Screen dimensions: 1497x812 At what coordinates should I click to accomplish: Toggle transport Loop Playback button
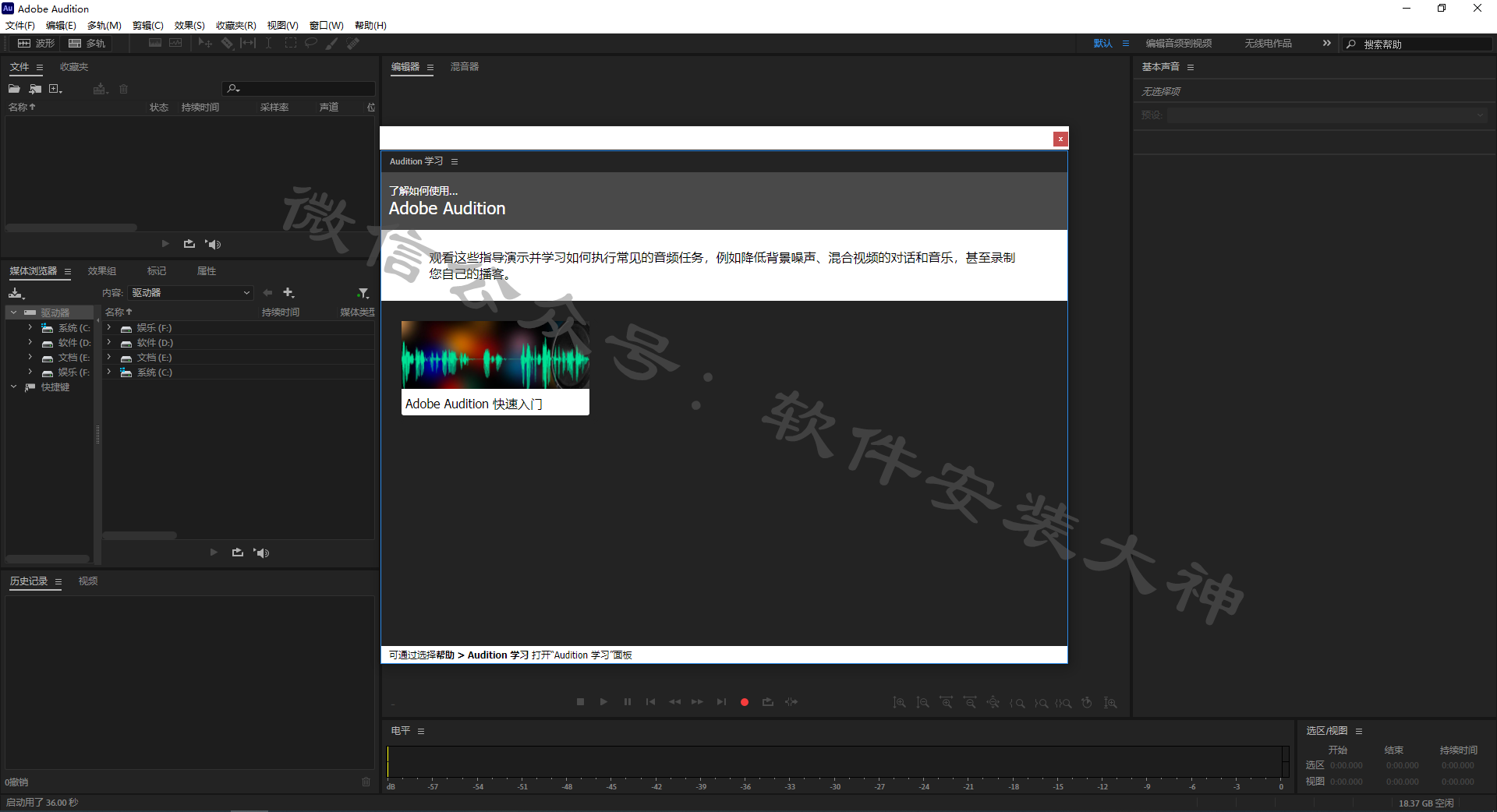(768, 702)
